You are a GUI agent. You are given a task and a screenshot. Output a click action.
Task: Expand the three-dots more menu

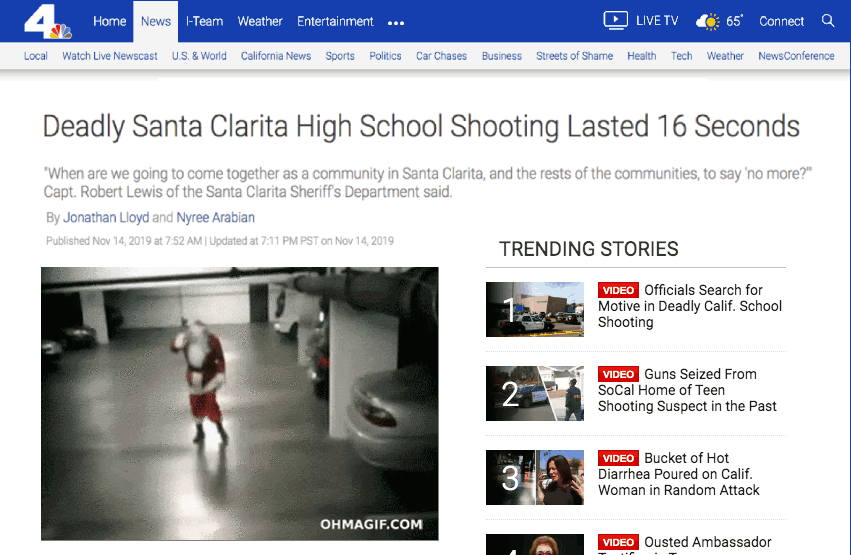click(x=396, y=23)
